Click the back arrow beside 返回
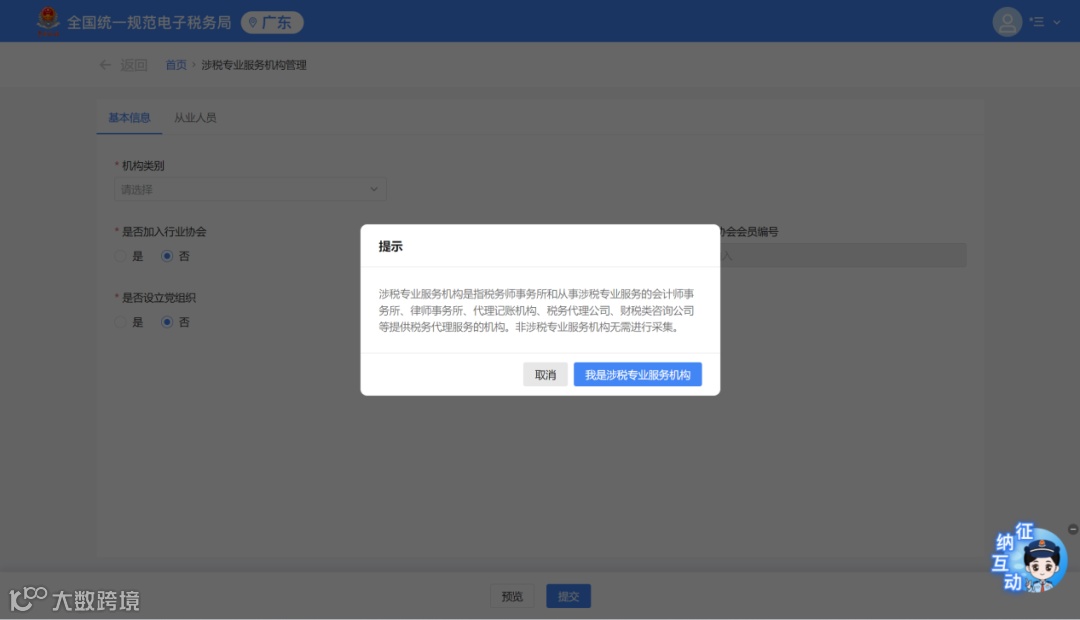This screenshot has height=620, width=1080. pyautogui.click(x=105, y=64)
